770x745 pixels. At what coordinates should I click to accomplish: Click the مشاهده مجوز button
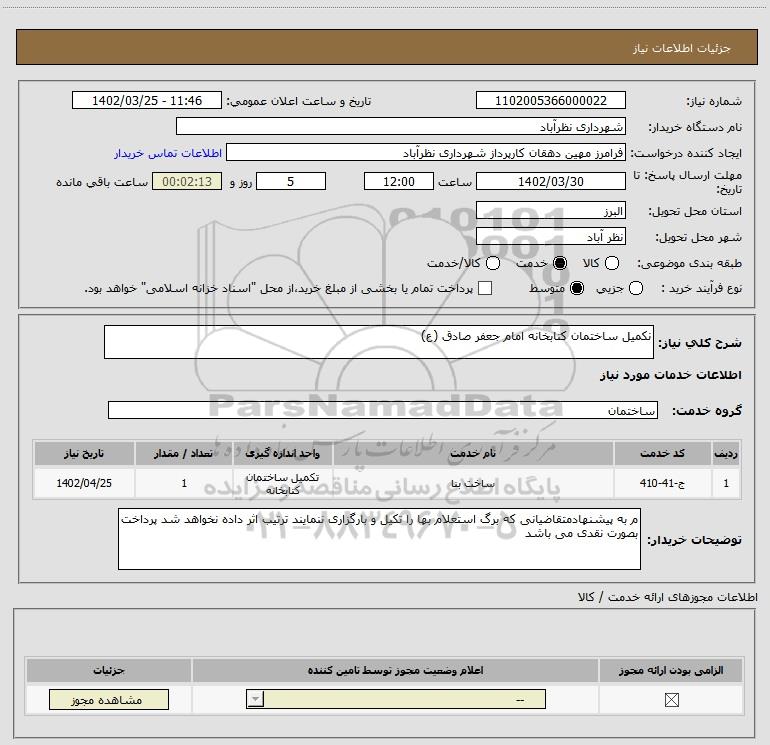coord(109,699)
